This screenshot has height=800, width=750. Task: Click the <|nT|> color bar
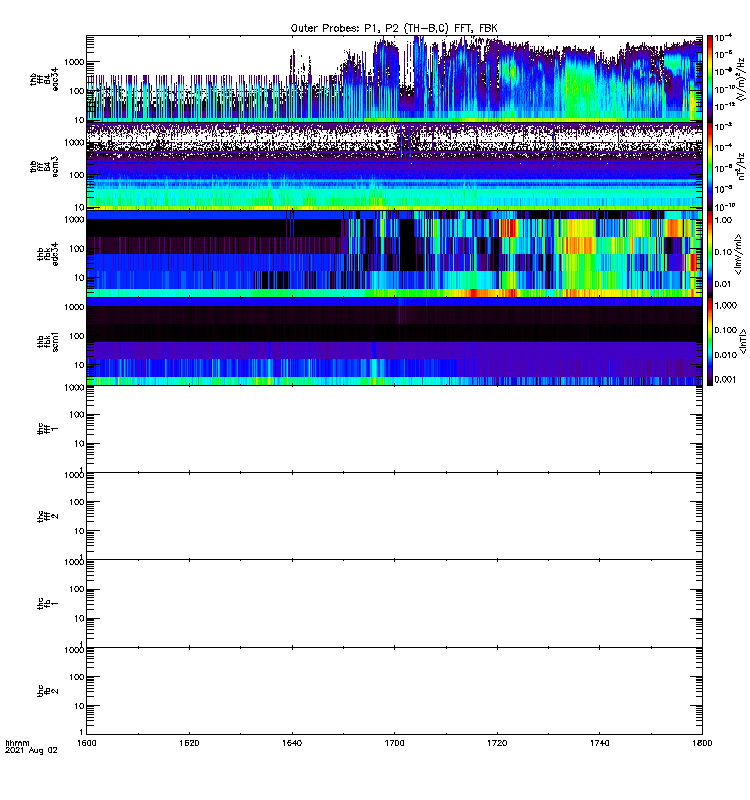(710, 341)
